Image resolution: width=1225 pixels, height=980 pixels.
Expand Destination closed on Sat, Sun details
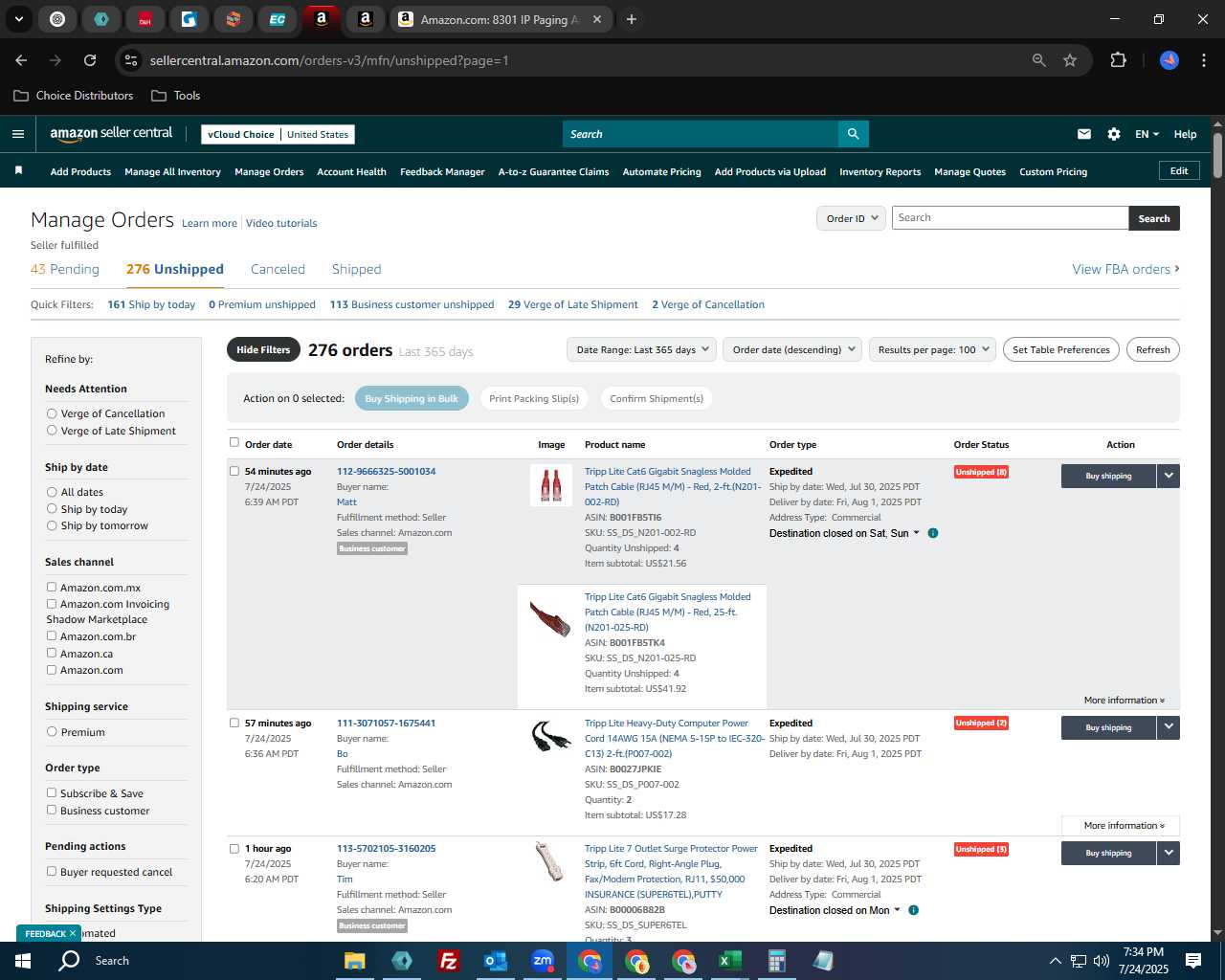(844, 533)
